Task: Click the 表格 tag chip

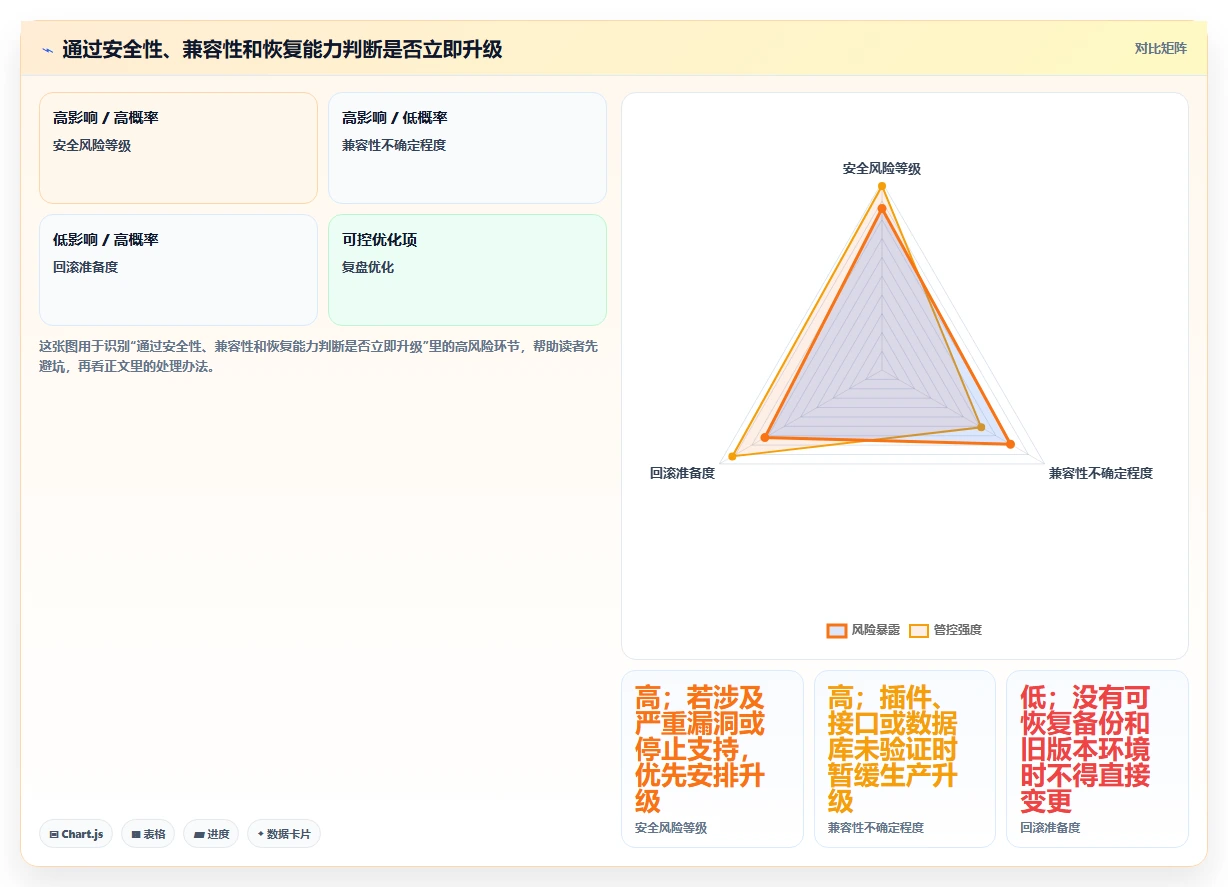Action: (148, 834)
